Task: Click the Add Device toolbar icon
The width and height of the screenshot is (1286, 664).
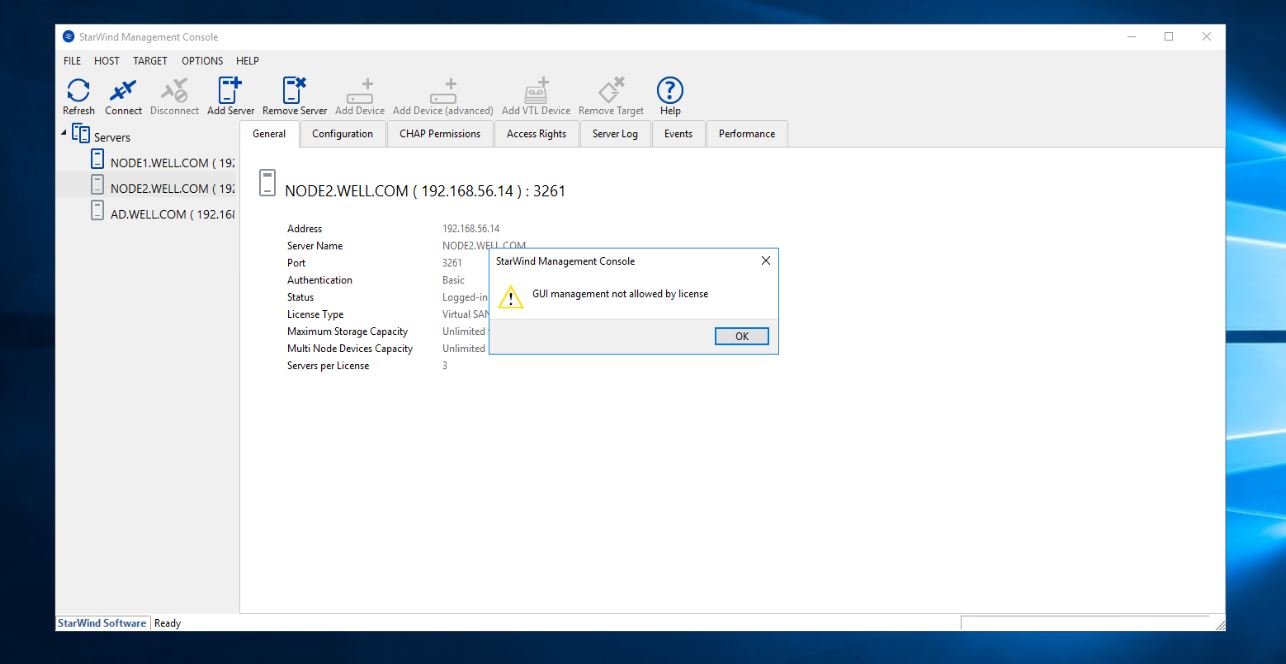Action: click(360, 91)
